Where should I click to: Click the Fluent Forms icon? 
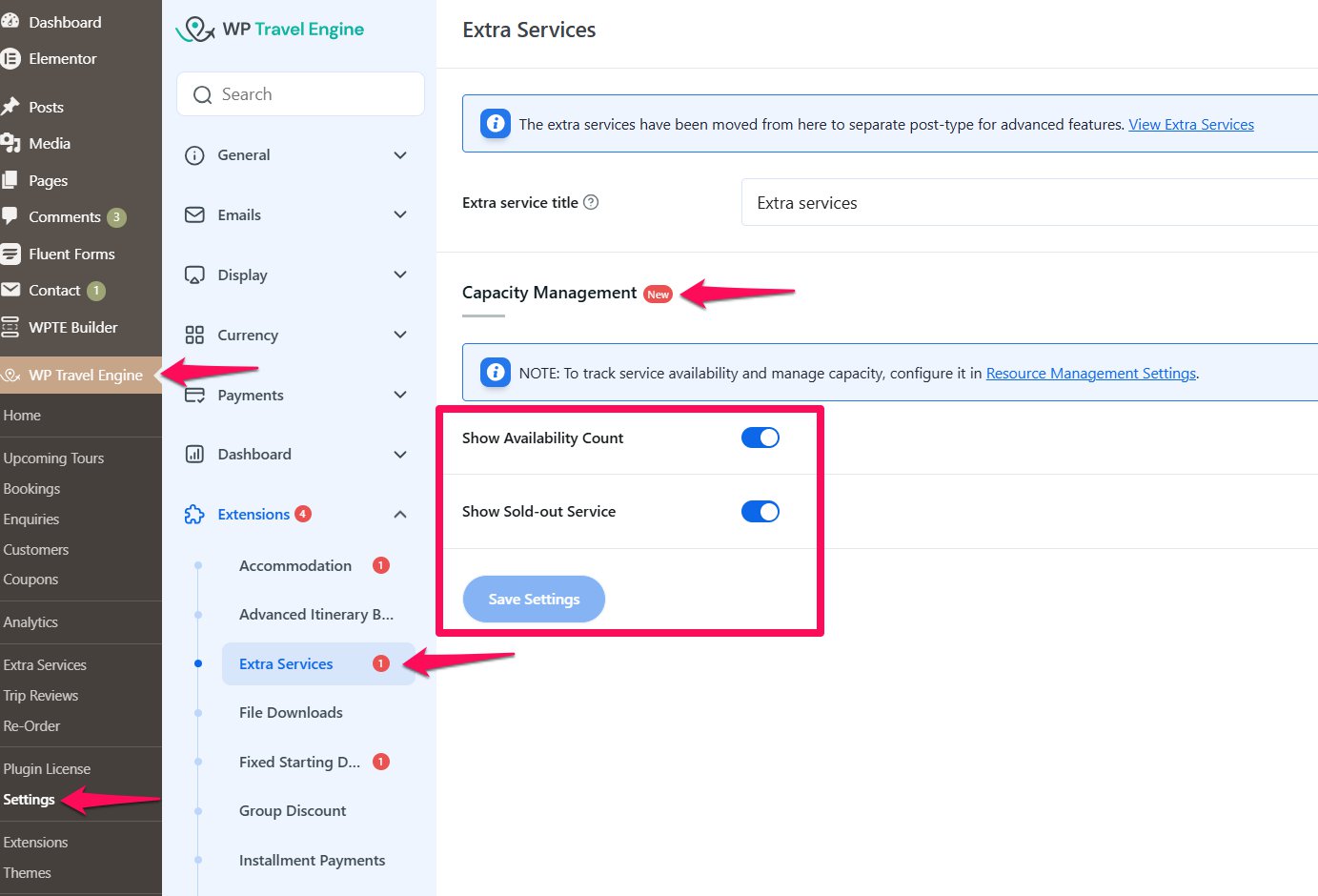(10, 254)
